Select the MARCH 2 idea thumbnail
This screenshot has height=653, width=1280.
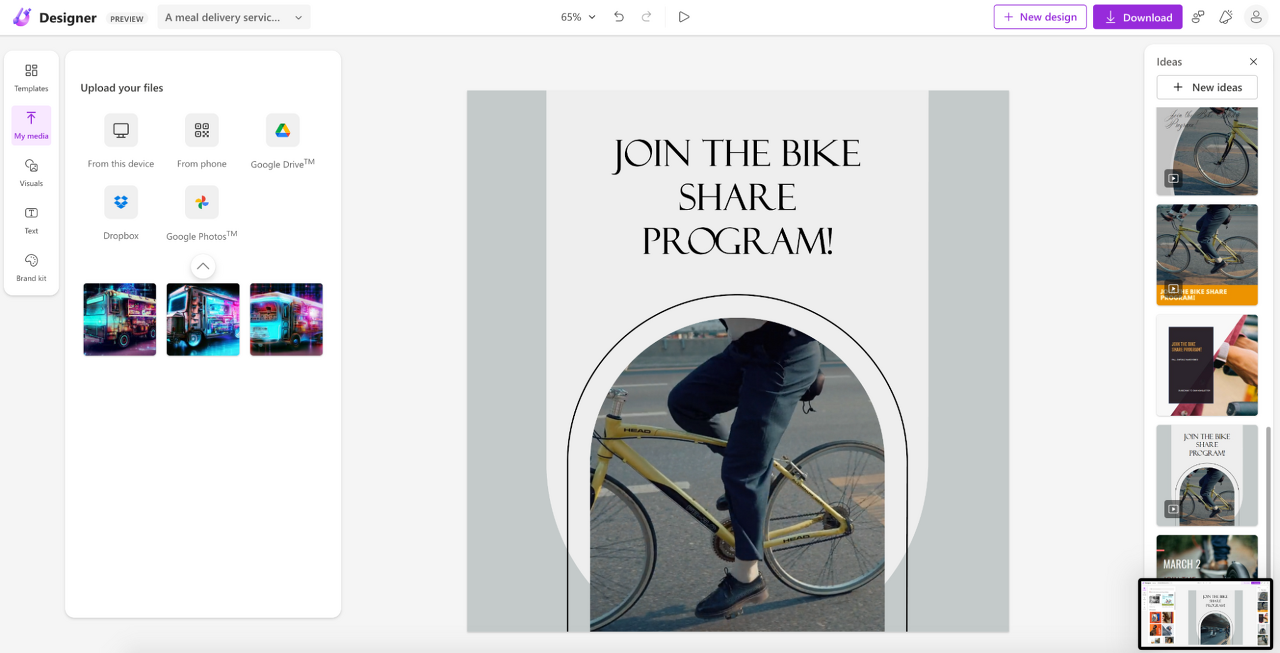(x=1207, y=556)
